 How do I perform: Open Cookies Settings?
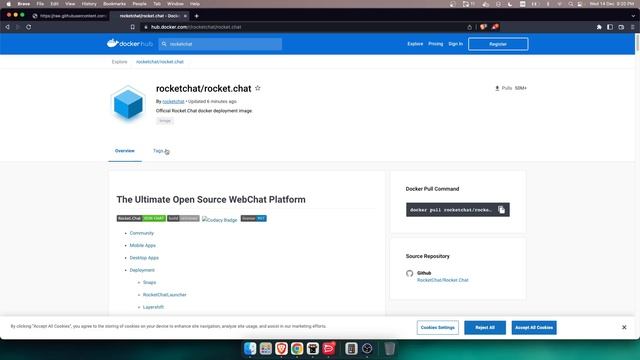coord(438,327)
